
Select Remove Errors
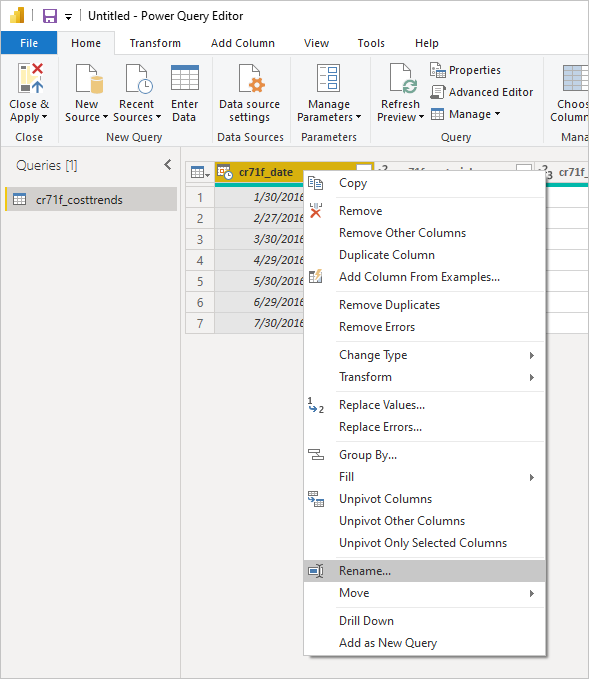pos(424,327)
